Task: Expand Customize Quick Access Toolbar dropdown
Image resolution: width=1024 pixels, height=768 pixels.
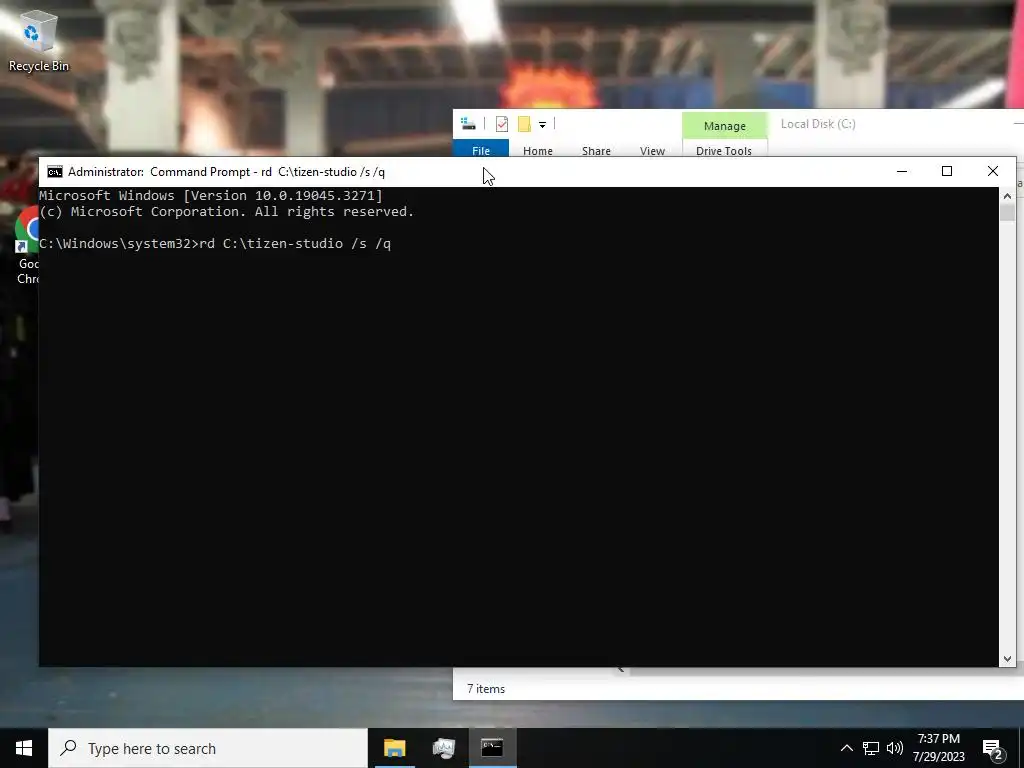Action: [542, 125]
